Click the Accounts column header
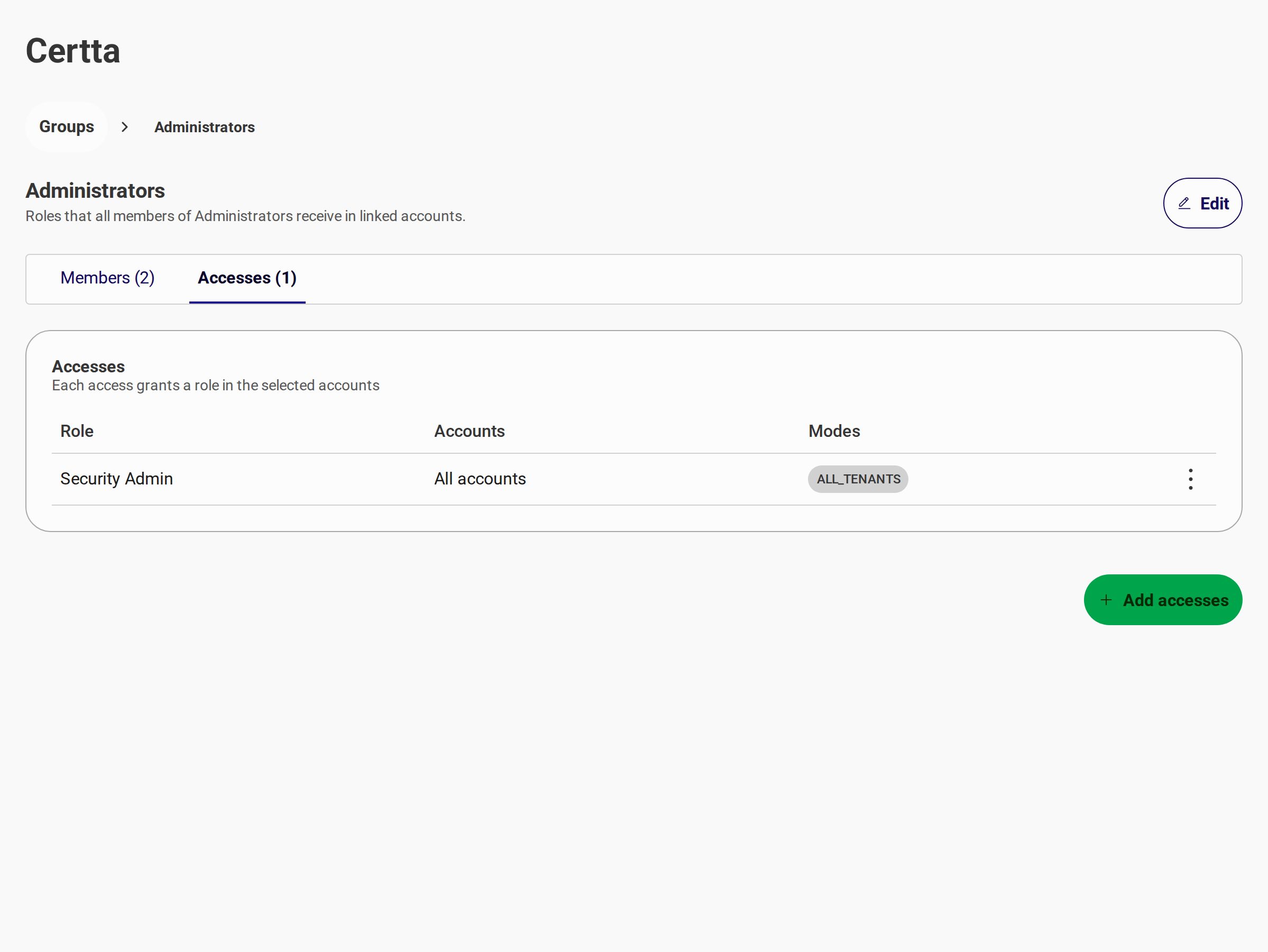The image size is (1268, 952). pos(470,431)
